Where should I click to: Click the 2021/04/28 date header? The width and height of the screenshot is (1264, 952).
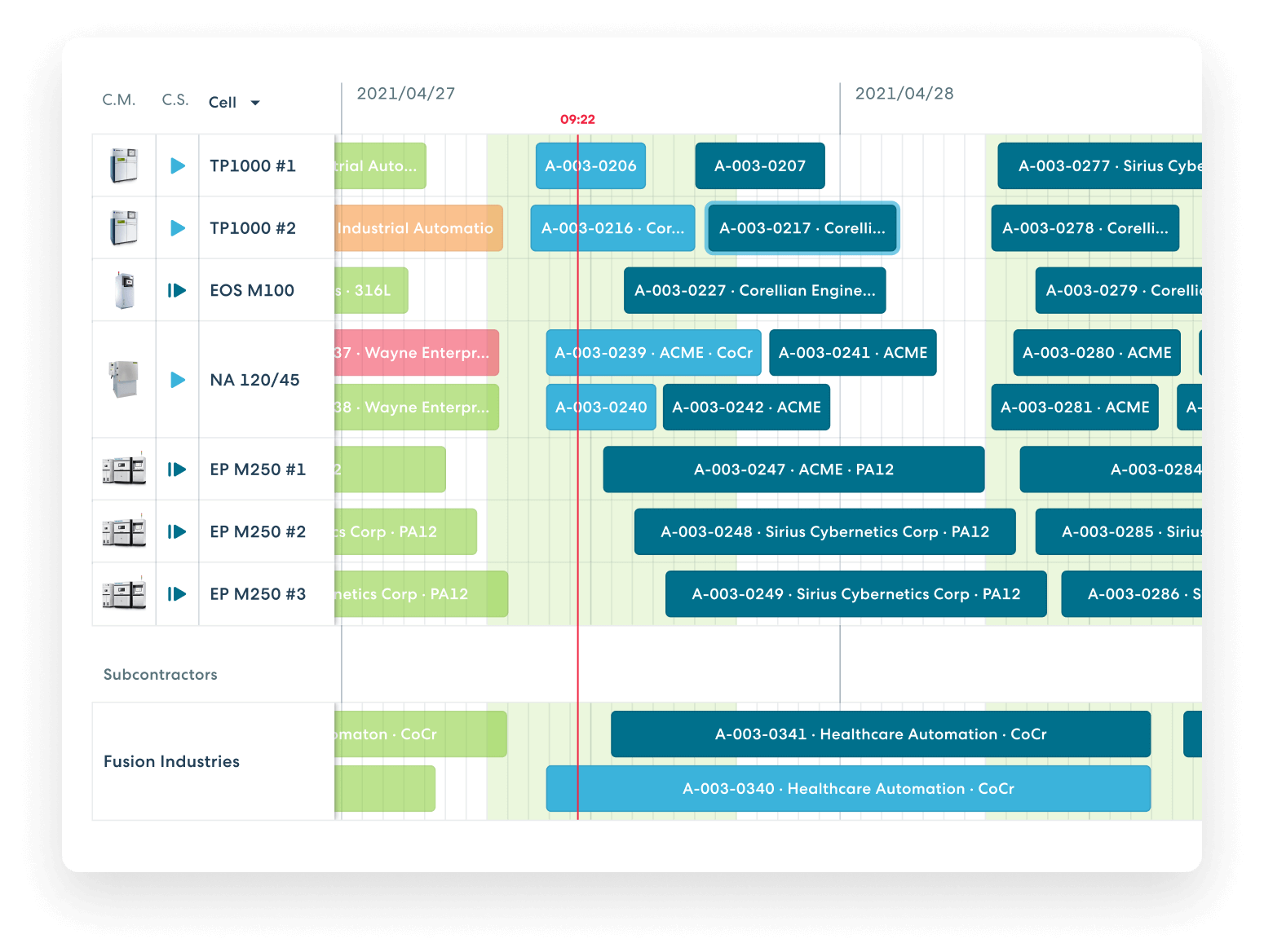click(x=904, y=94)
